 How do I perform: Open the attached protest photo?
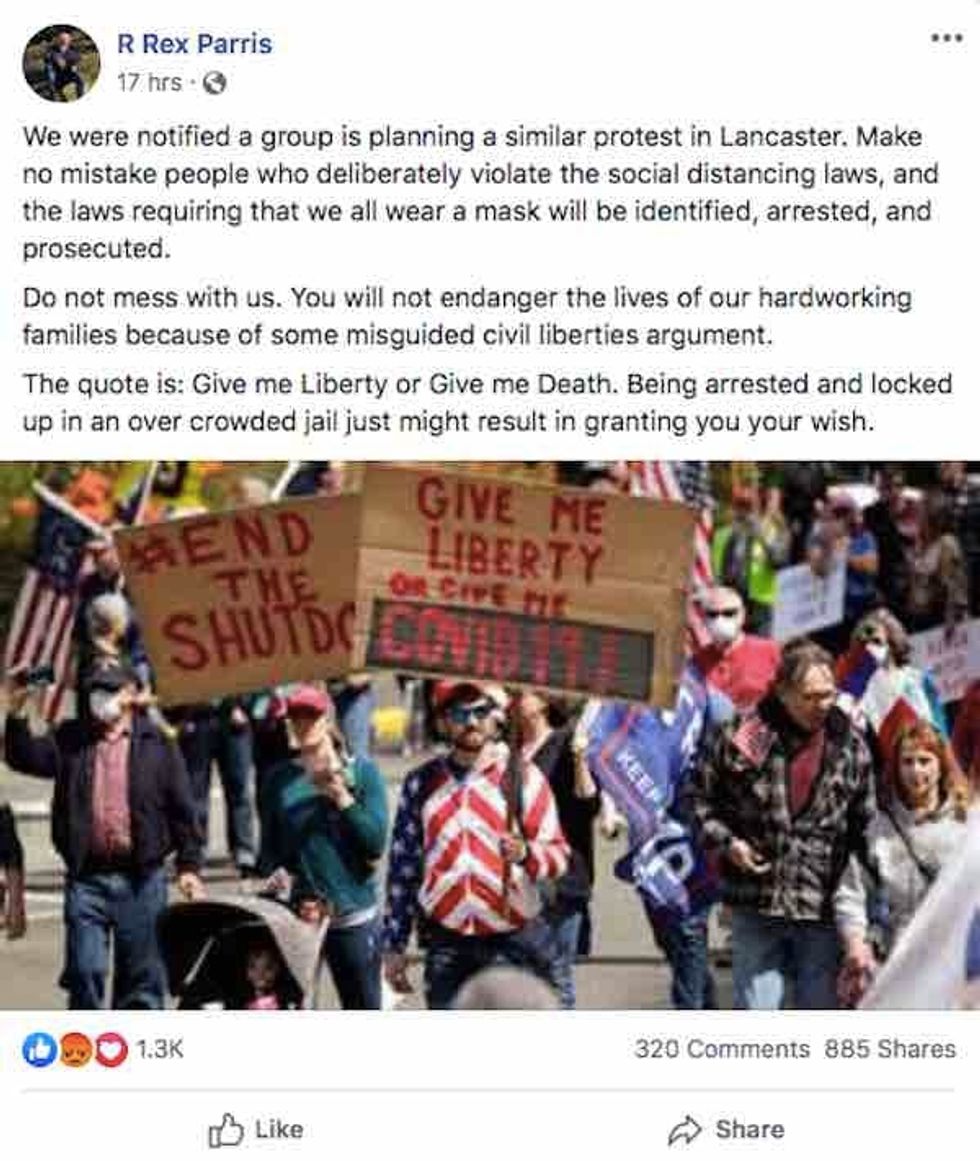pyautogui.click(x=490, y=735)
